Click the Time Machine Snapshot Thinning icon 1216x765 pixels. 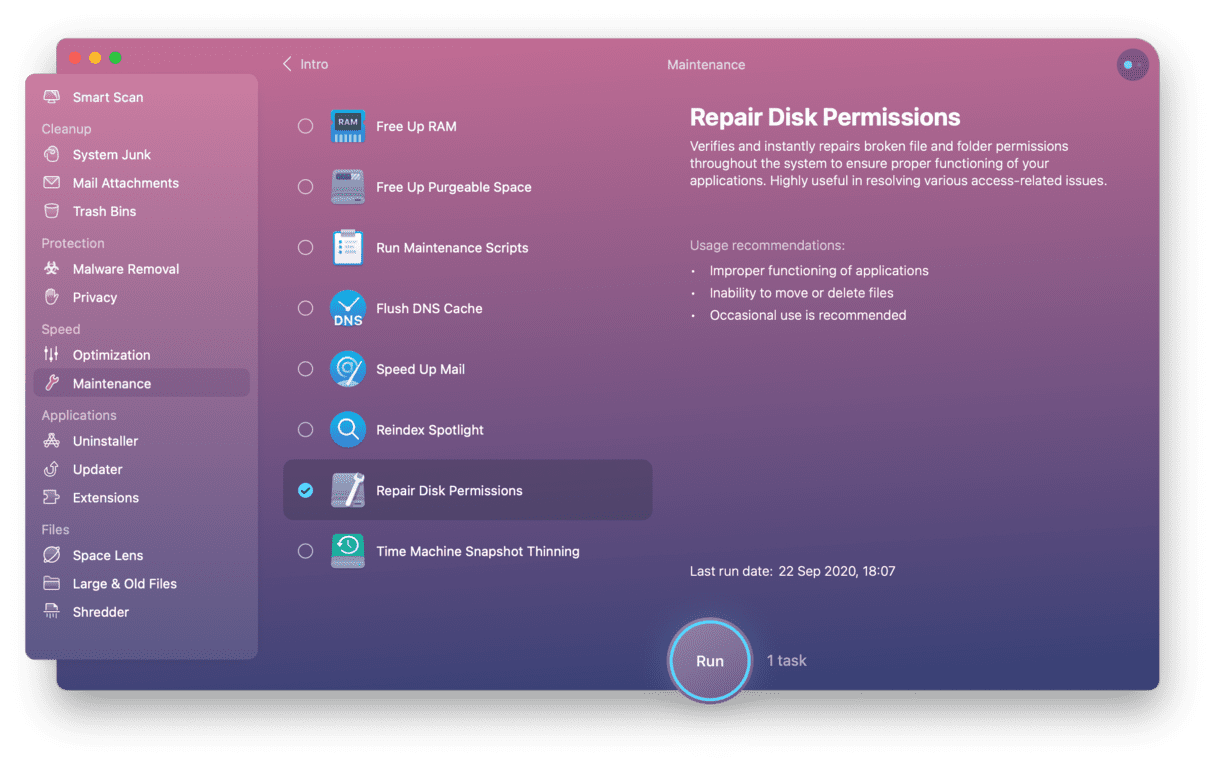click(x=348, y=551)
